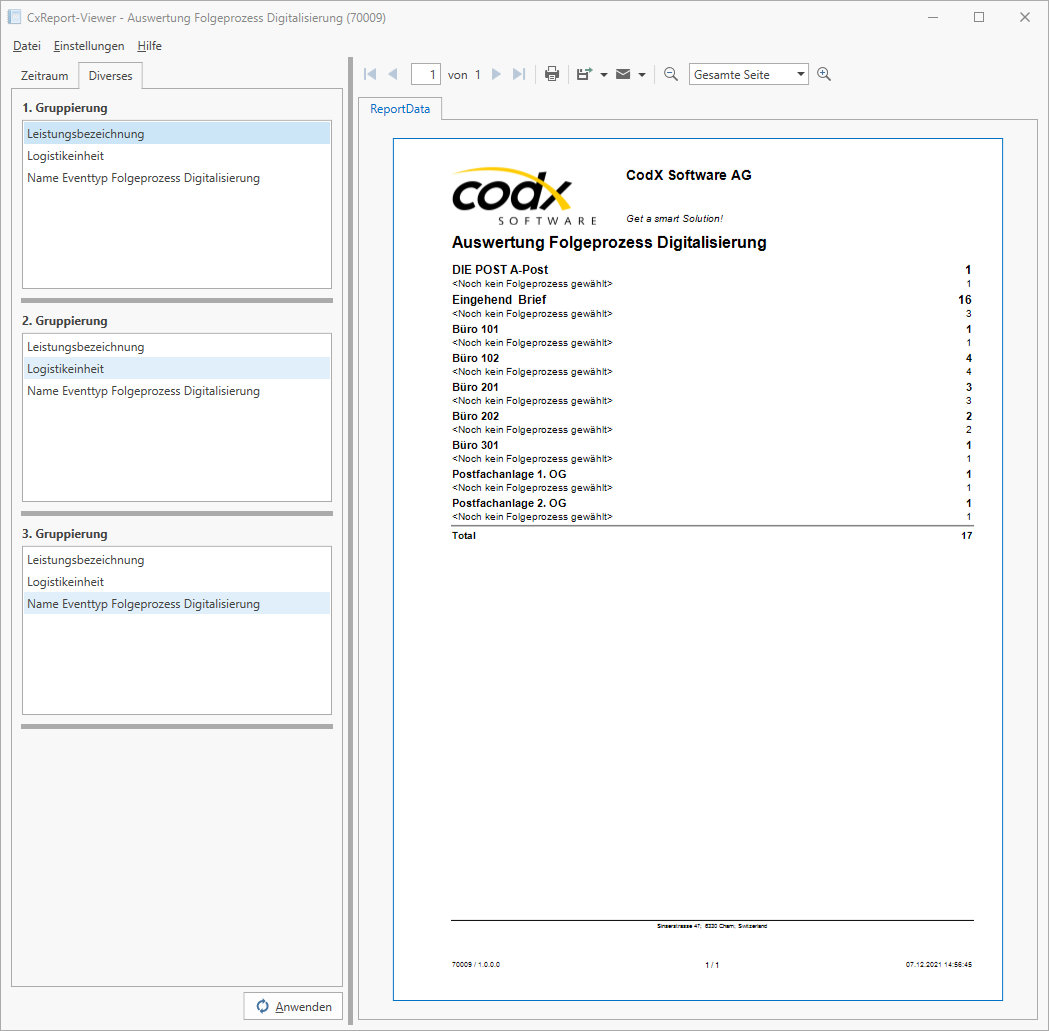Open the Einstellungen menu
The width and height of the screenshot is (1049, 1031).
(x=89, y=46)
